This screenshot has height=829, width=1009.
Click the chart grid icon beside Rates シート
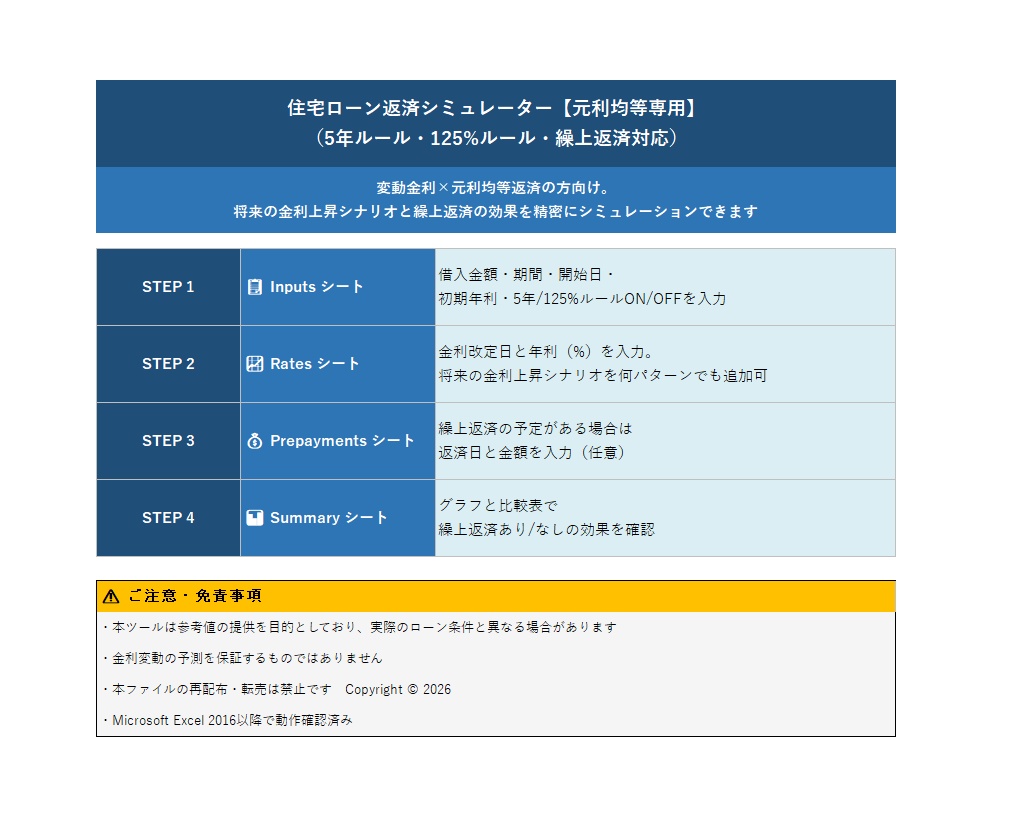[x=254, y=364]
